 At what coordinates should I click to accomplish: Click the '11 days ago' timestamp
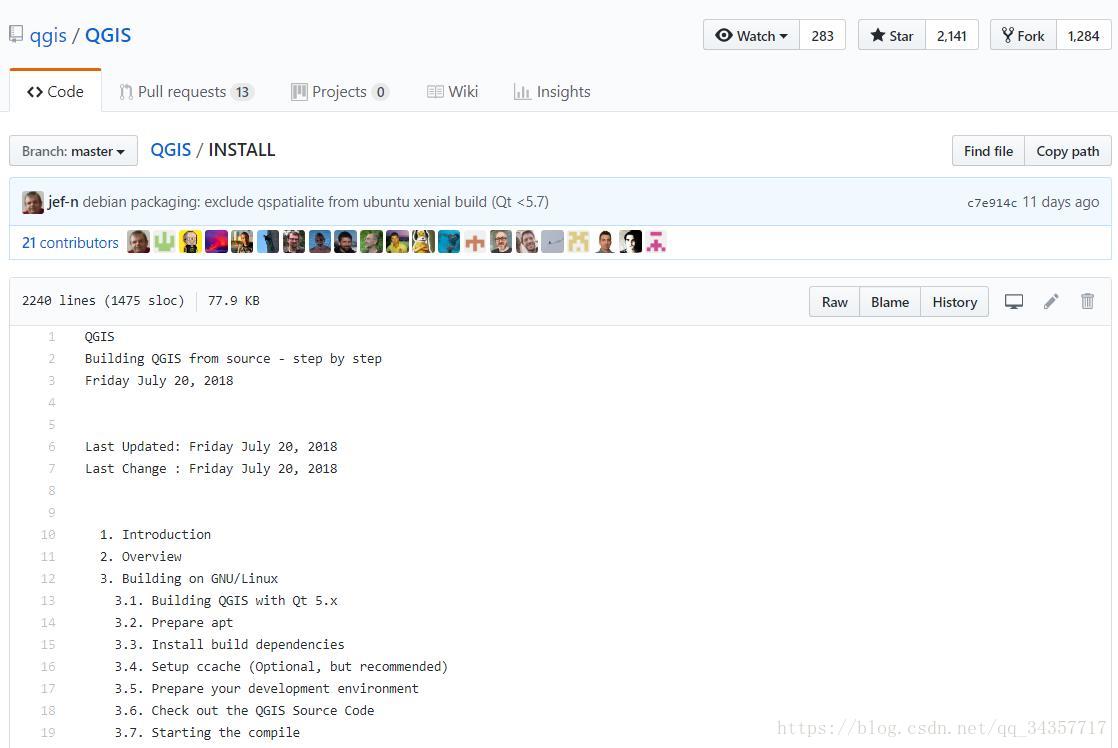pyautogui.click(x=1060, y=202)
